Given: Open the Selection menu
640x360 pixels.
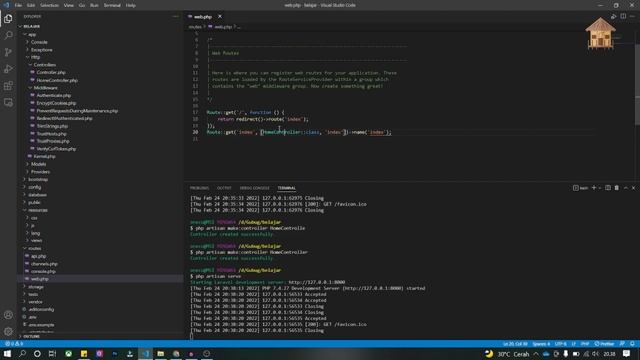Looking at the screenshot, I should pos(49,5).
